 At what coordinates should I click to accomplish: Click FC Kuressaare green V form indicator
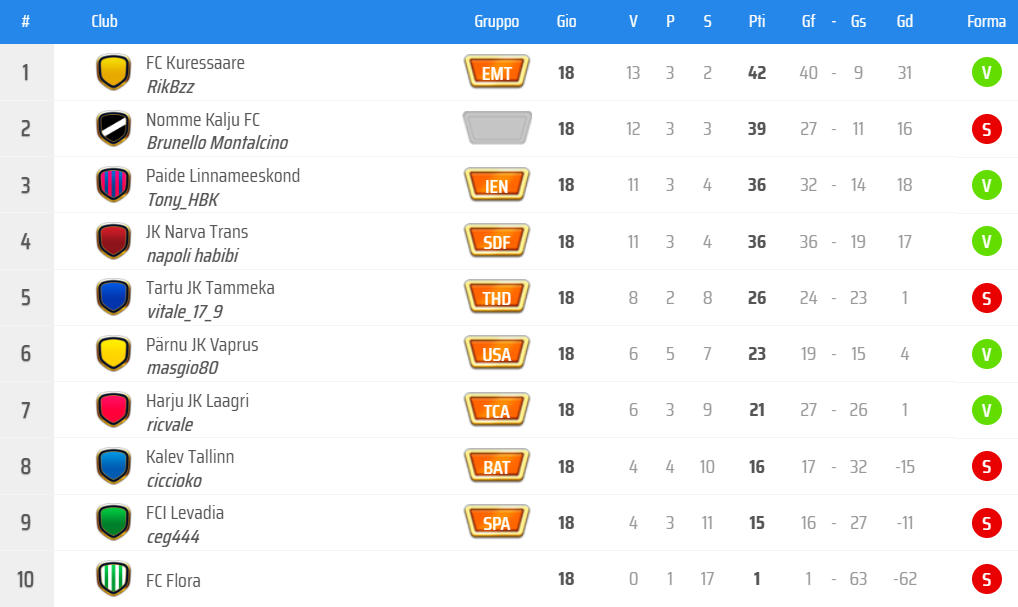click(x=986, y=72)
